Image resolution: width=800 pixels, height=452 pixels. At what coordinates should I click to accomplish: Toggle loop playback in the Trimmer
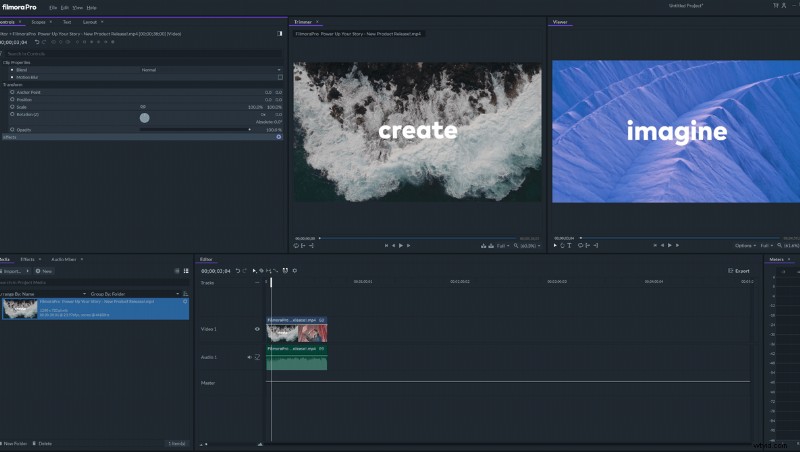pos(296,245)
